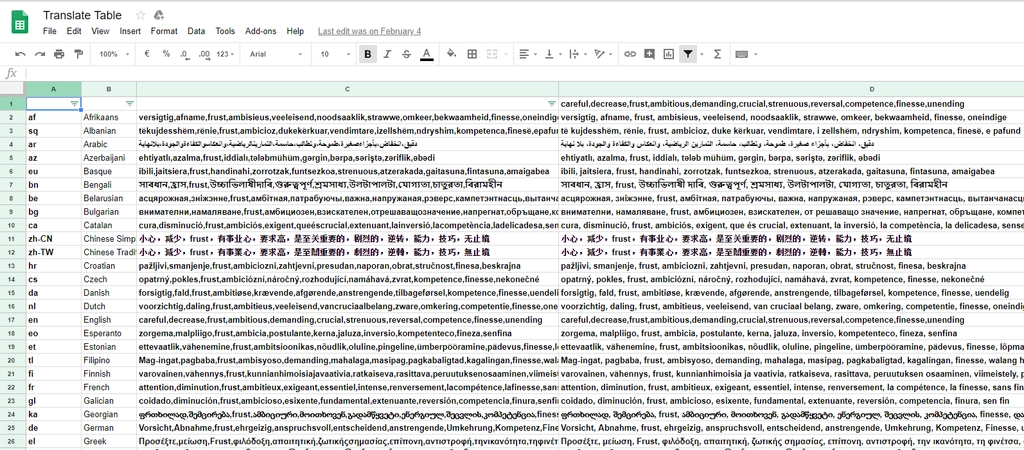Click the cell containing 'Afrikaans'

109,117
